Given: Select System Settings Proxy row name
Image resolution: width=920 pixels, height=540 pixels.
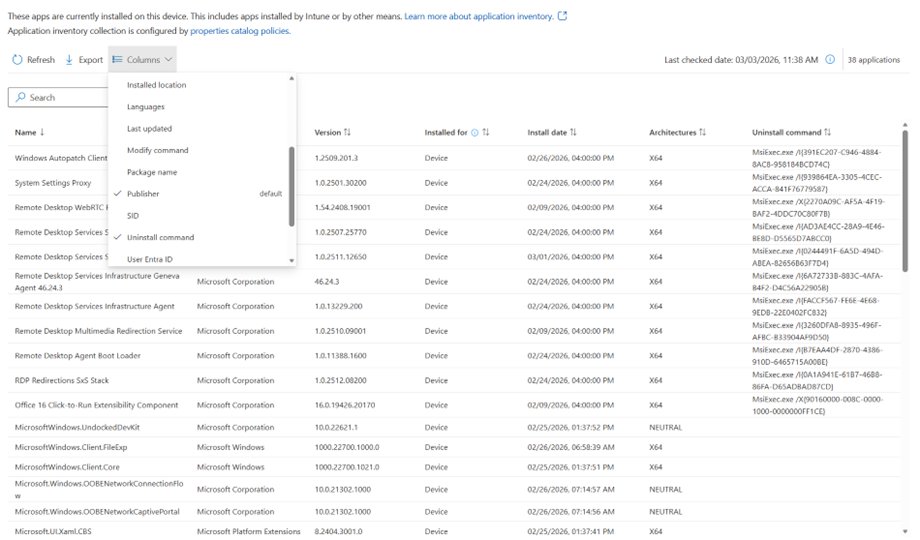Looking at the screenshot, I should click(x=53, y=183).
